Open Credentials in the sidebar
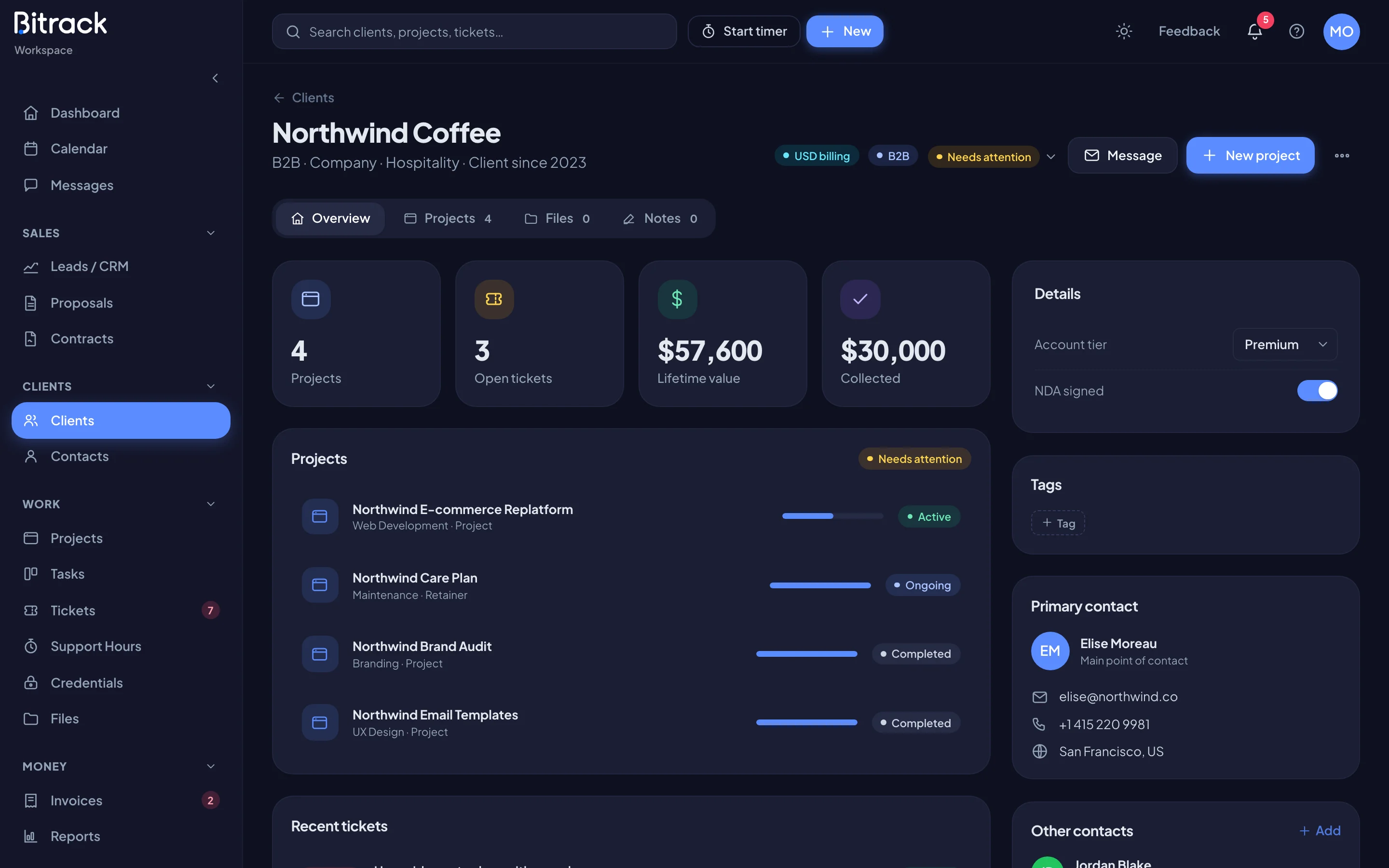 click(x=121, y=682)
